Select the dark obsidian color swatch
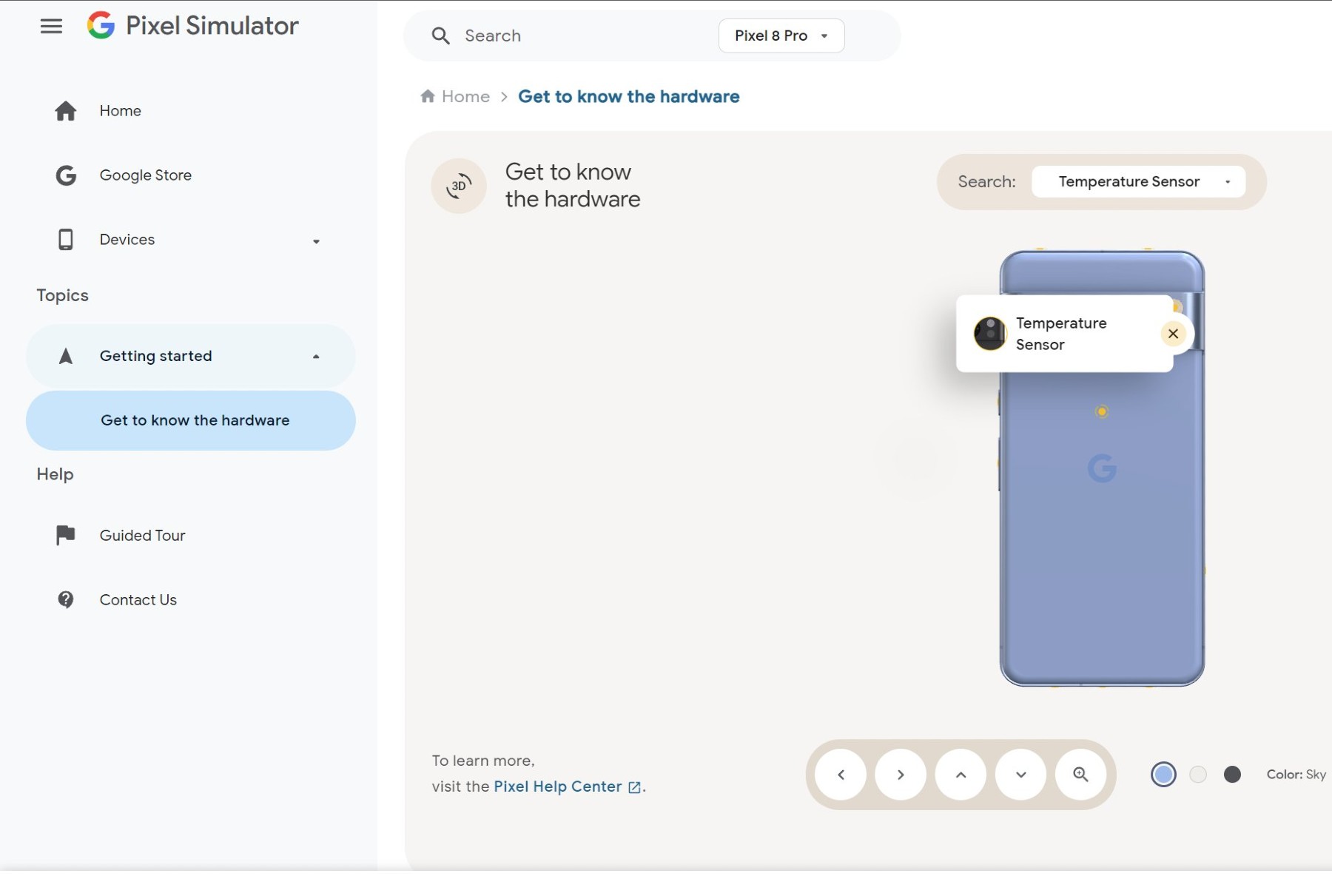The width and height of the screenshot is (1332, 896). pos(1232,775)
